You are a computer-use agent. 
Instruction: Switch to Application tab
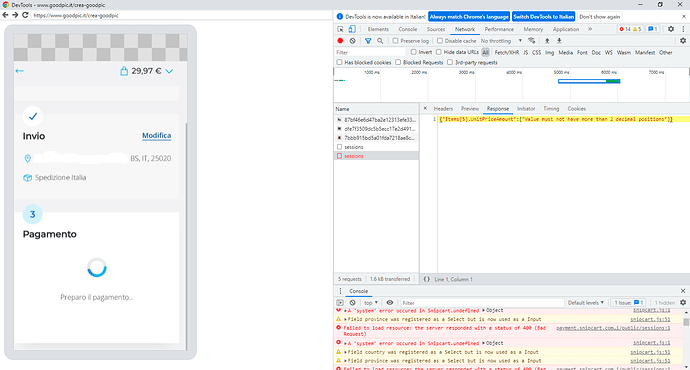point(566,29)
